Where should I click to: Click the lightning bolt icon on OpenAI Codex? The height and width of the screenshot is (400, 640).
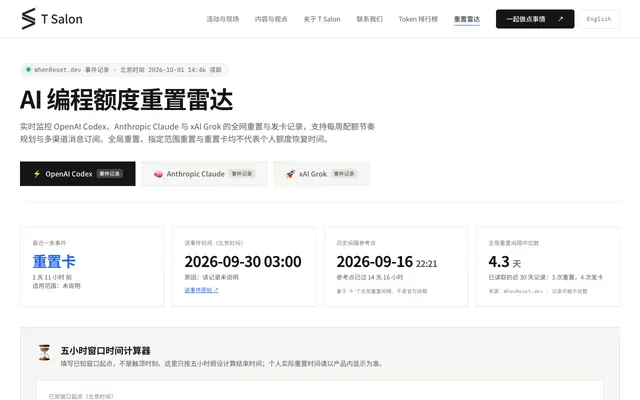coord(37,174)
